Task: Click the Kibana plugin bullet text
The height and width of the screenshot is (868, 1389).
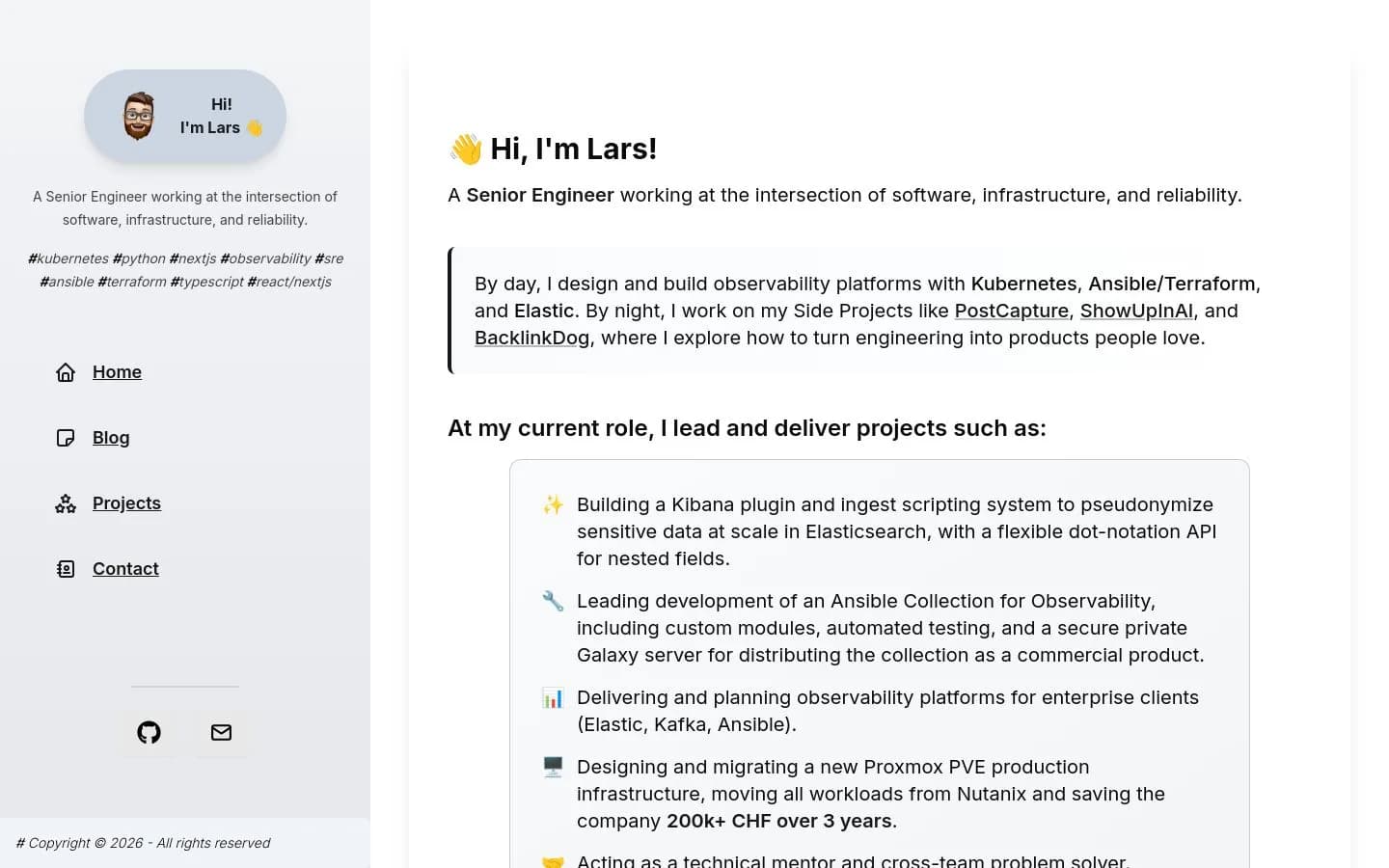Action: point(896,531)
